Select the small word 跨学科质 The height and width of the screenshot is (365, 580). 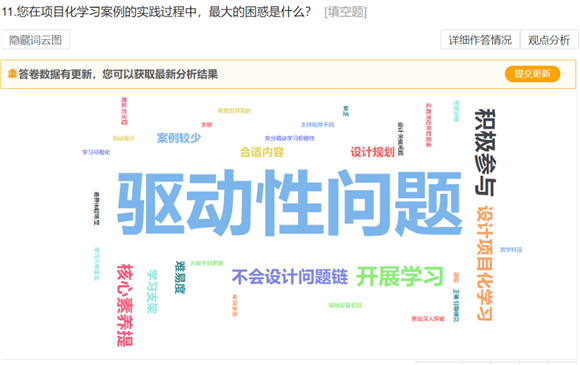click(511, 250)
